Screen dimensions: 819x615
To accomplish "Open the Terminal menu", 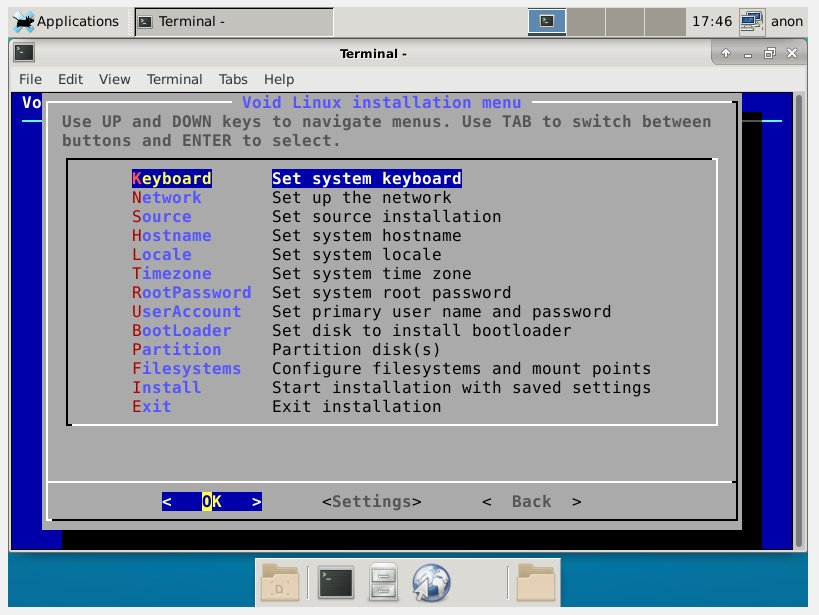I will pyautogui.click(x=174, y=79).
